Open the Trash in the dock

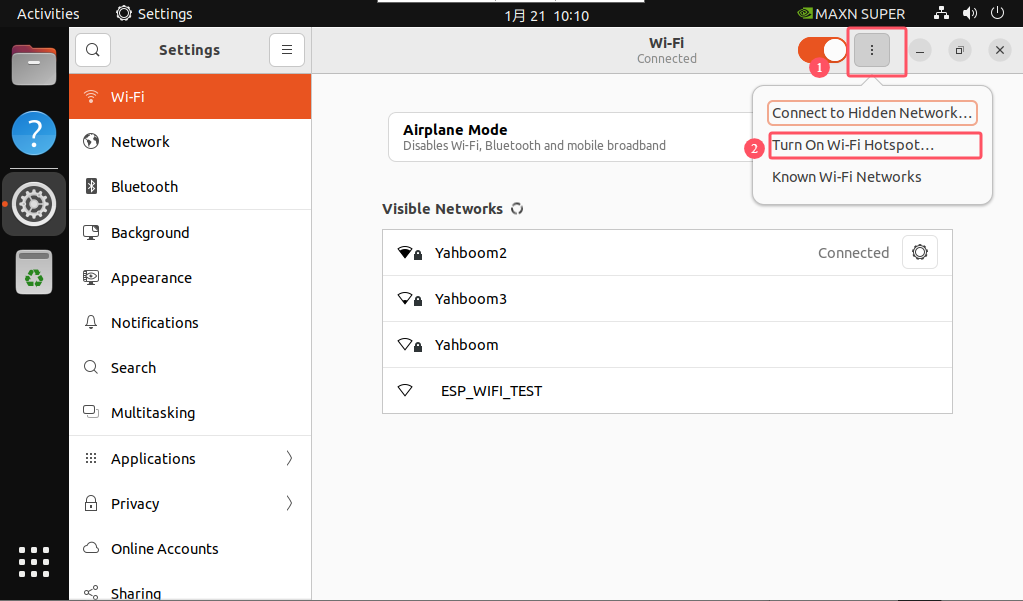(34, 272)
